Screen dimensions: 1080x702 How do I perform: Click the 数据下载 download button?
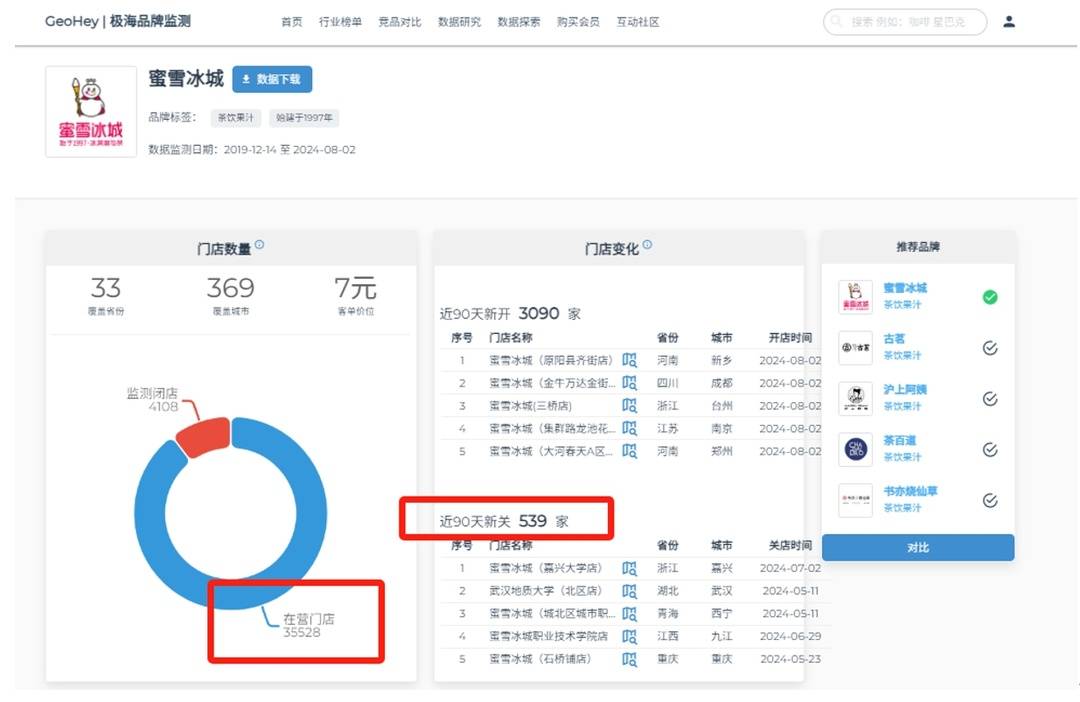272,79
